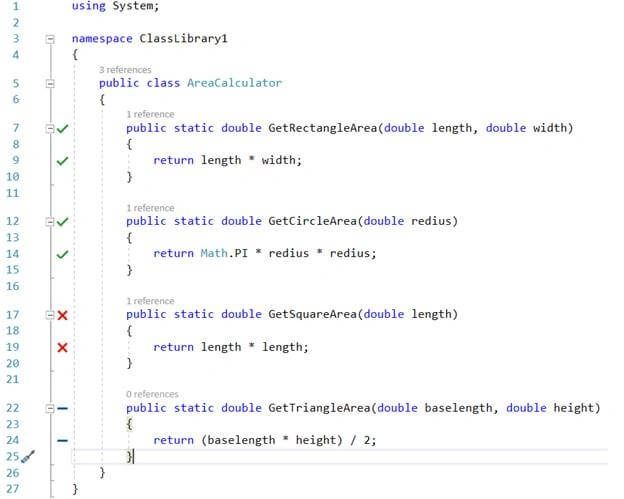The height and width of the screenshot is (499, 624).
Task: Click the 'namespace' keyword on line 3
Action: click(x=102, y=39)
